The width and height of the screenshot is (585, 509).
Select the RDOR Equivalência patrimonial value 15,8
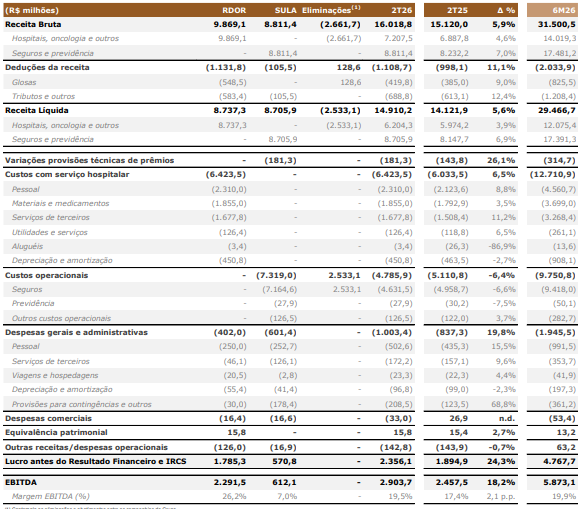237,433
